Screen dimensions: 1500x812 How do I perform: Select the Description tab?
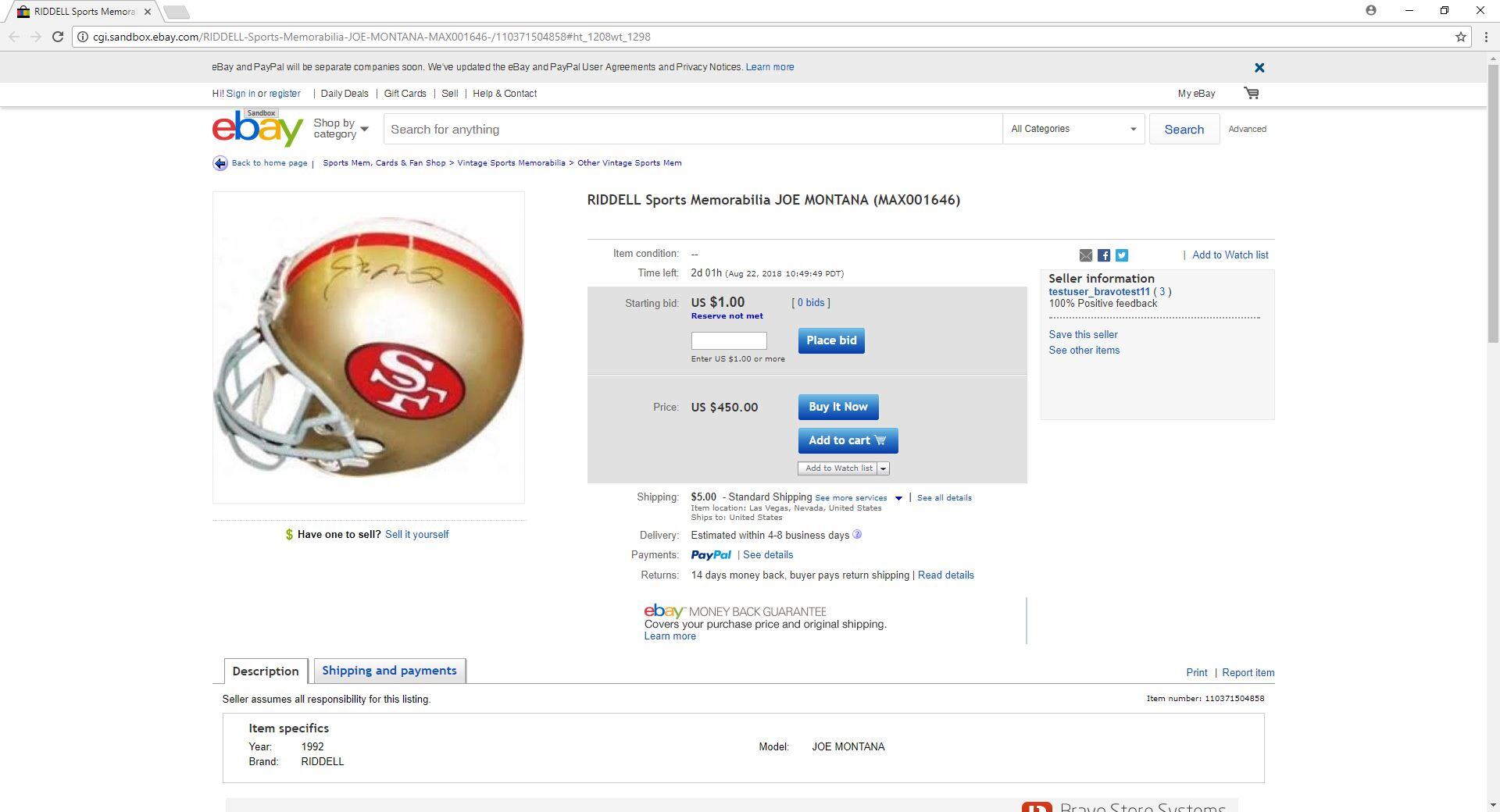coord(266,671)
